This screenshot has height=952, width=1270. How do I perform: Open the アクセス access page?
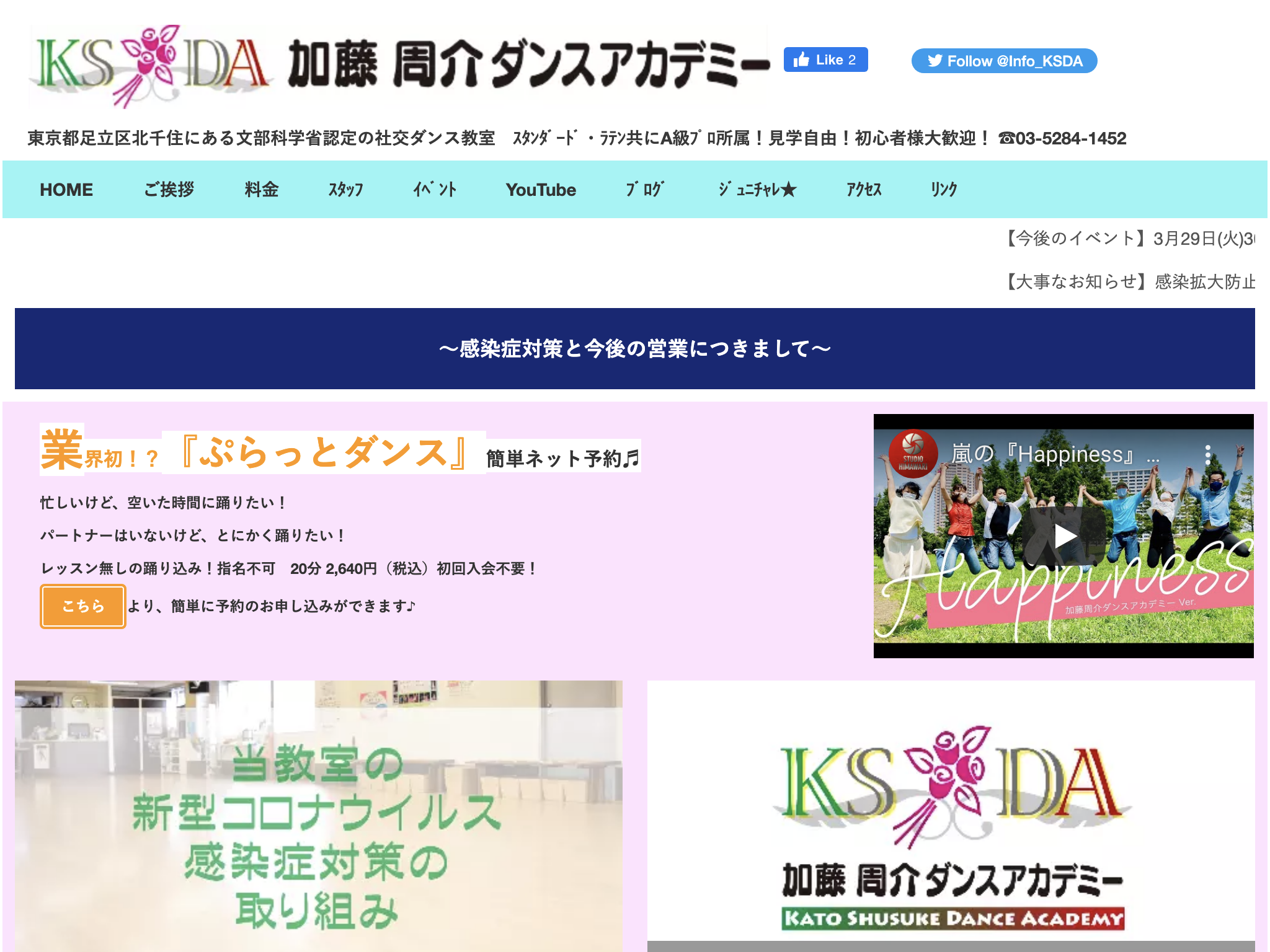(x=864, y=190)
